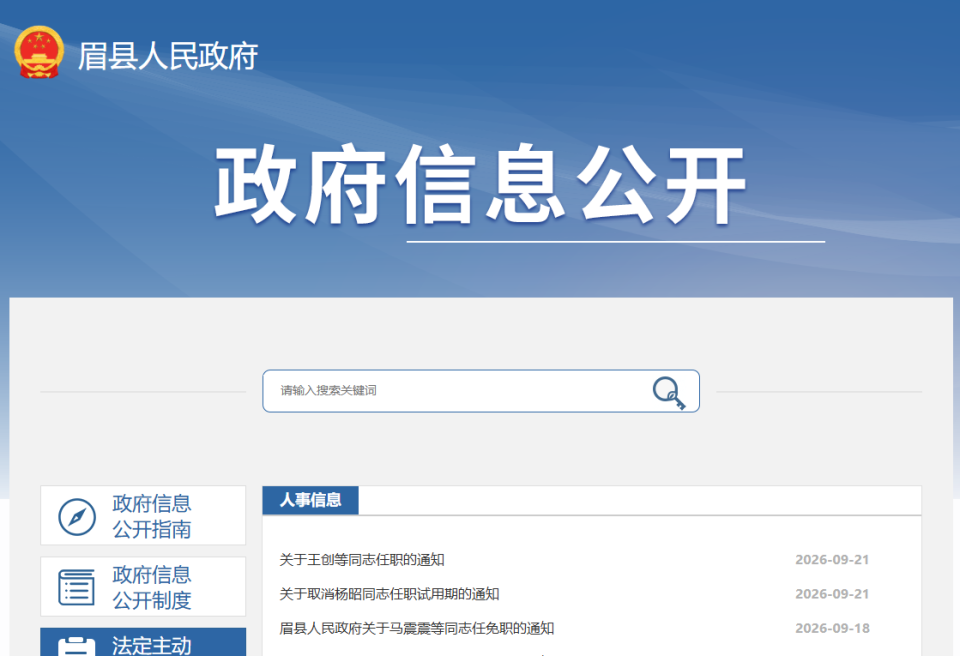Click the 政府信息公开 banner heading
The width and height of the screenshot is (960, 656).
(481, 185)
